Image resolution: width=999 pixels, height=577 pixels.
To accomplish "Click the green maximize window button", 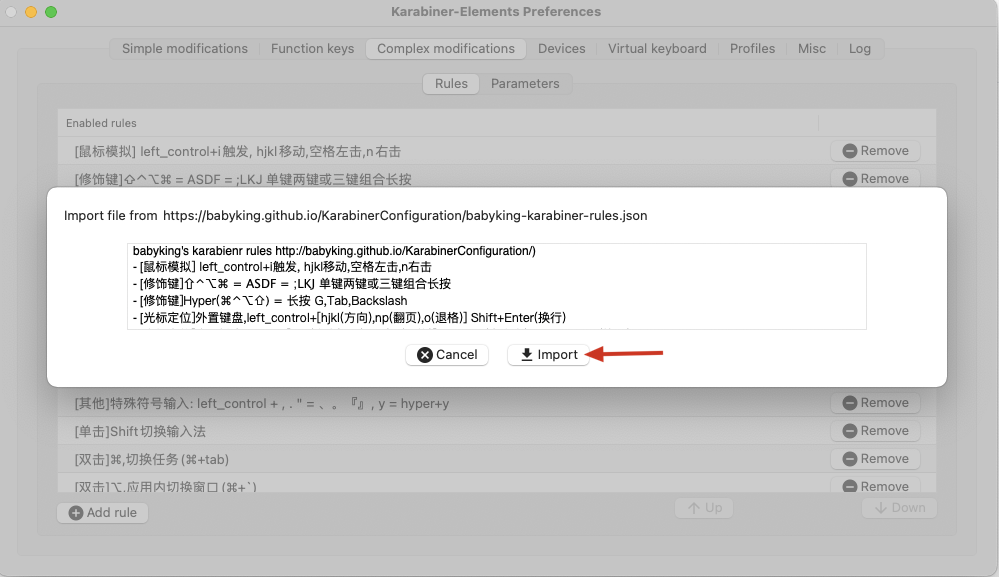I will point(51,11).
